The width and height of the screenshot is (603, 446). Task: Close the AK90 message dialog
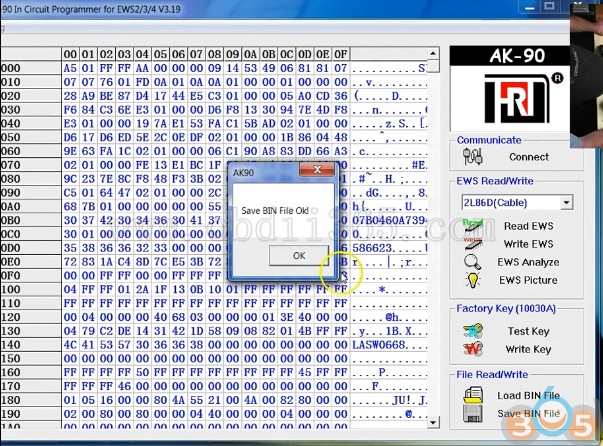tap(317, 169)
